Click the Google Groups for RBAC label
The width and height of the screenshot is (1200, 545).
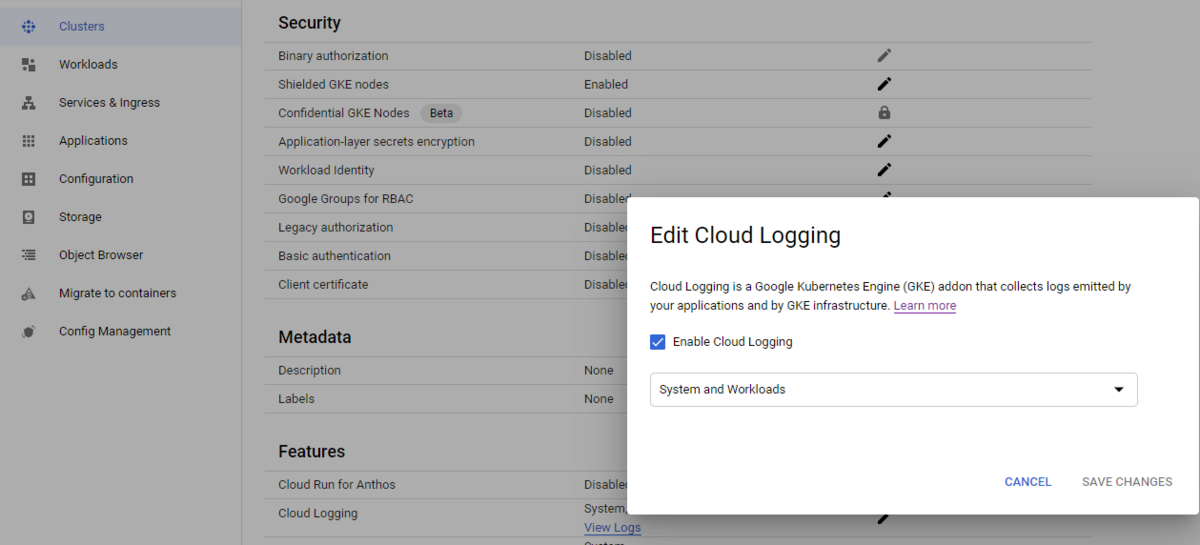coord(345,199)
